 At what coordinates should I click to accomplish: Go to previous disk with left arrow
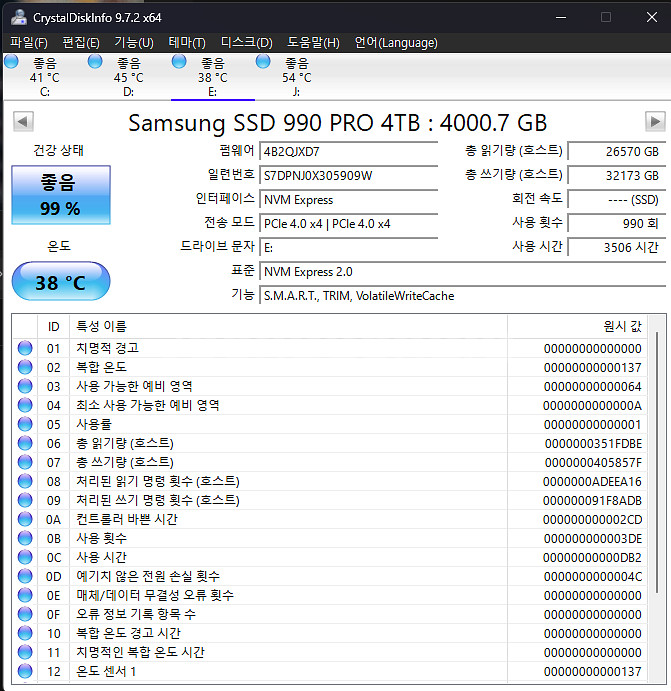(22, 122)
